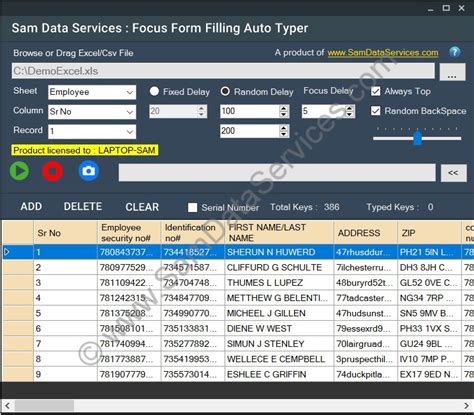Click the THUMES L LUPEZ cell
The height and width of the screenshot is (415, 474).
tap(279, 283)
